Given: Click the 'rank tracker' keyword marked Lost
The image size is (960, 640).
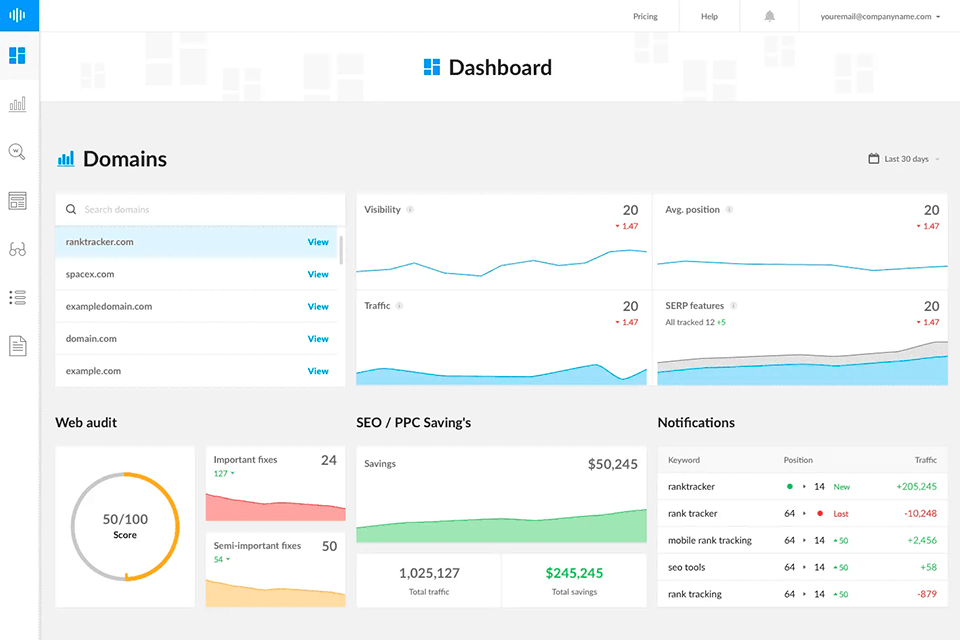Looking at the screenshot, I should coord(692,514).
